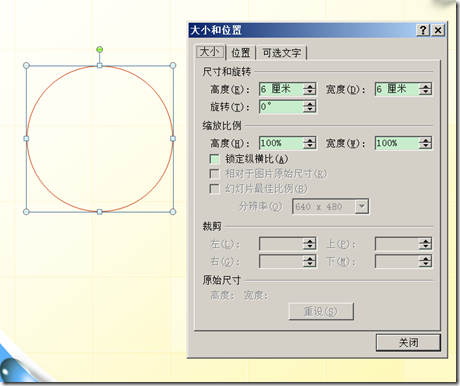Focus the 高度(E) size input field

point(281,89)
